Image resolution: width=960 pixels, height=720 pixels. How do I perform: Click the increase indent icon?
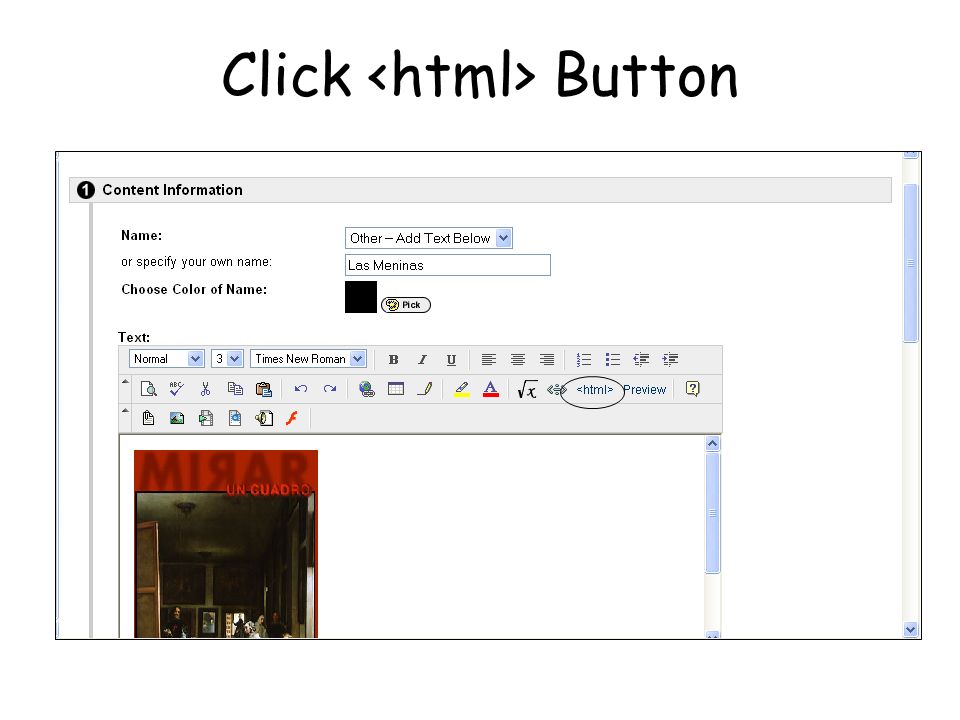671,359
